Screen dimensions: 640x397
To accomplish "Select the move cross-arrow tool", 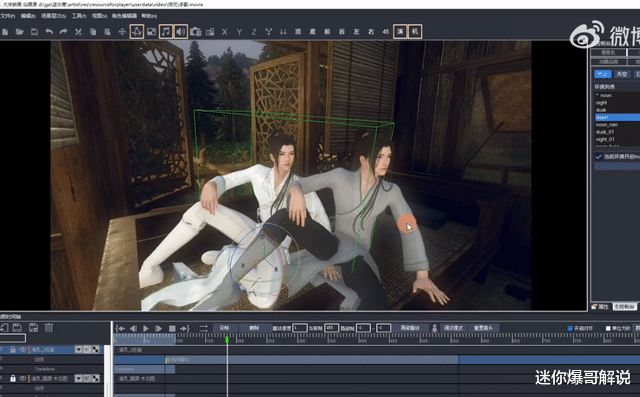I will [x=122, y=32].
